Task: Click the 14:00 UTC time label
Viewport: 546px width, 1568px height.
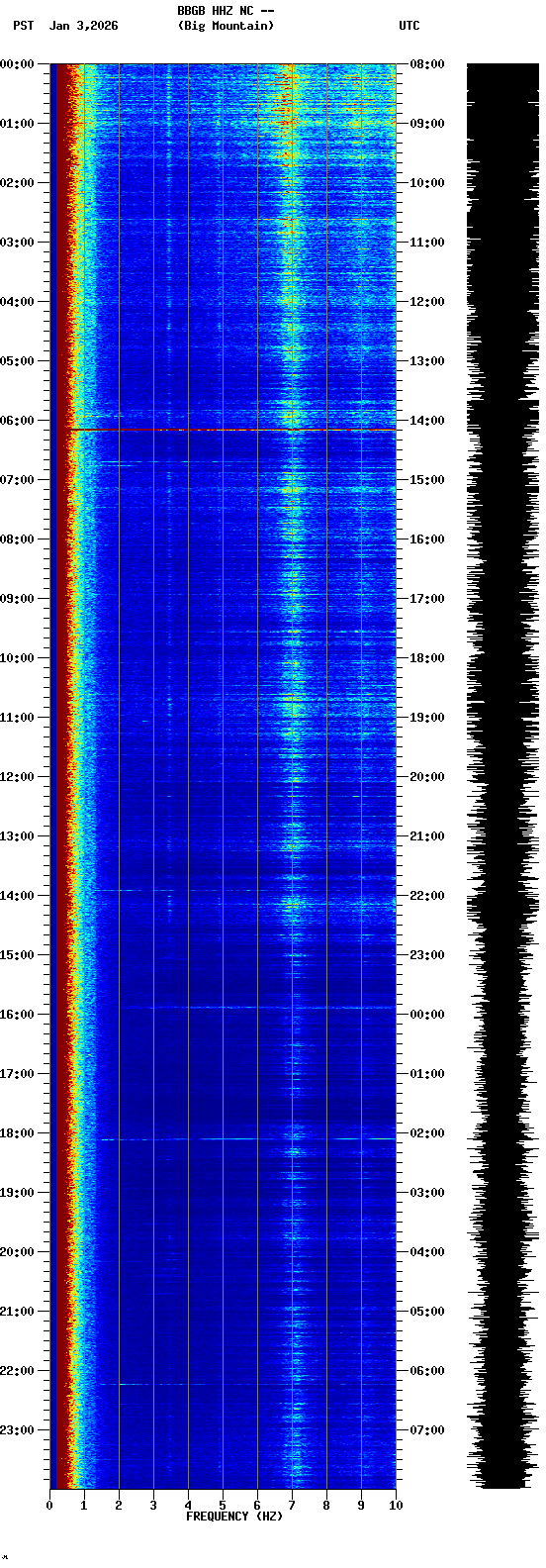Action: (x=427, y=421)
